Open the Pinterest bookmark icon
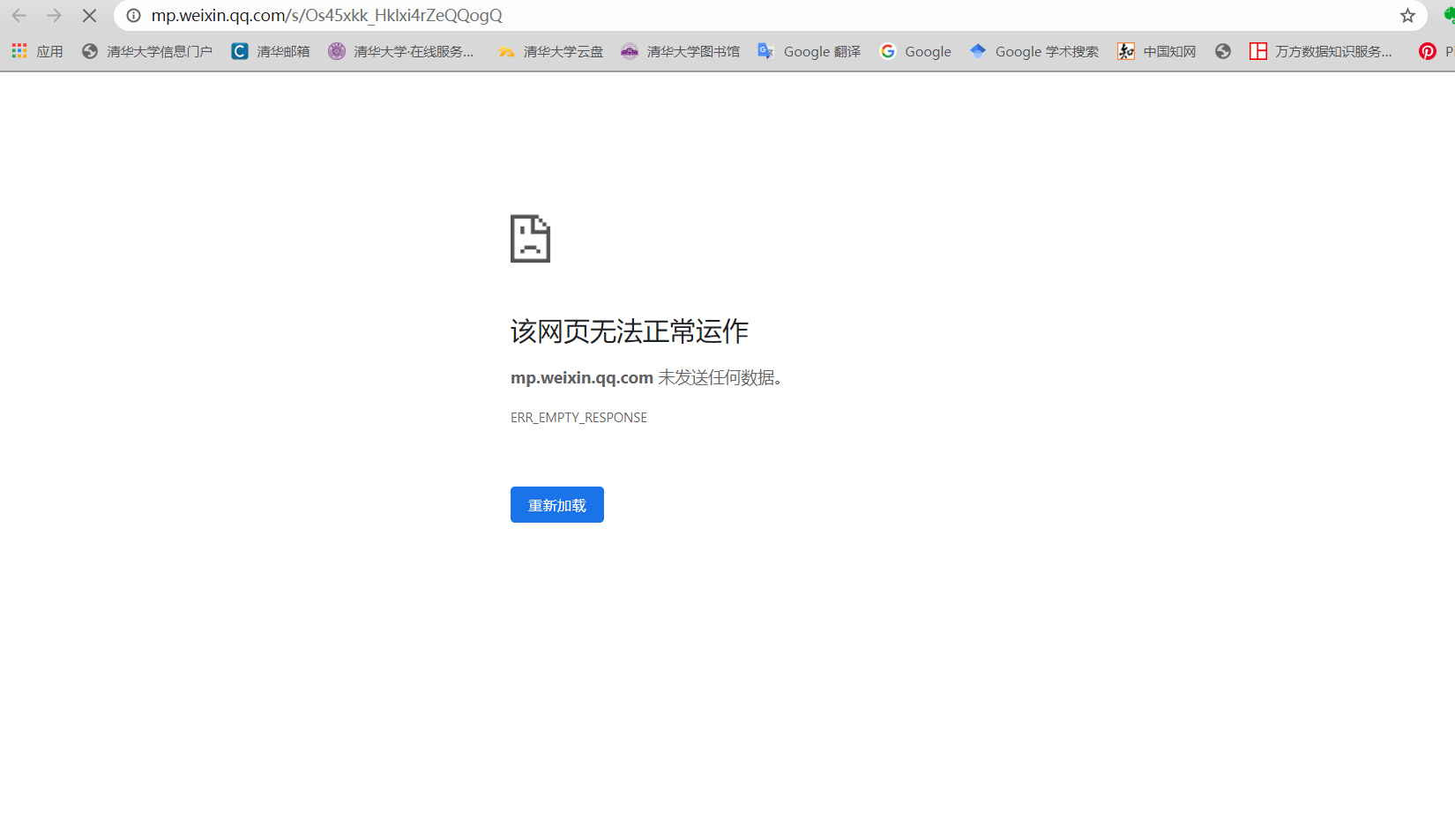This screenshot has width=1455, height=840. coord(1427,51)
